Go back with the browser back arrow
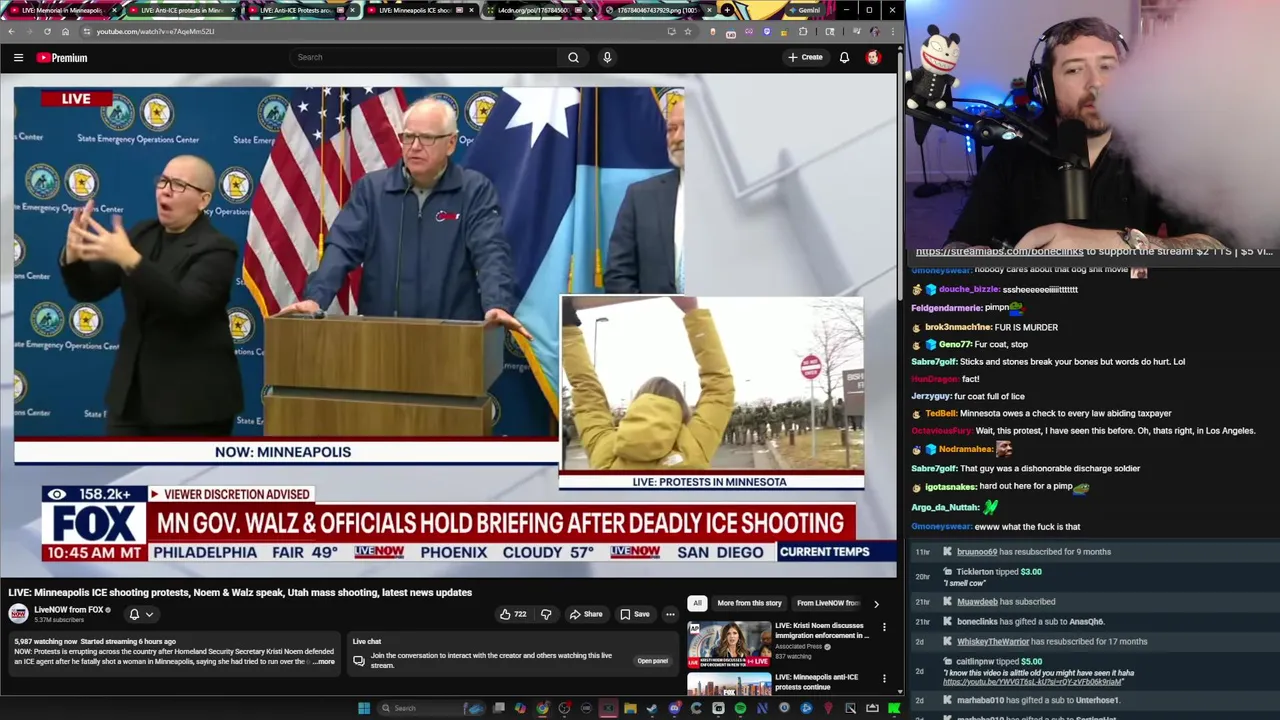Viewport: 1280px width, 720px height. pyautogui.click(x=11, y=31)
